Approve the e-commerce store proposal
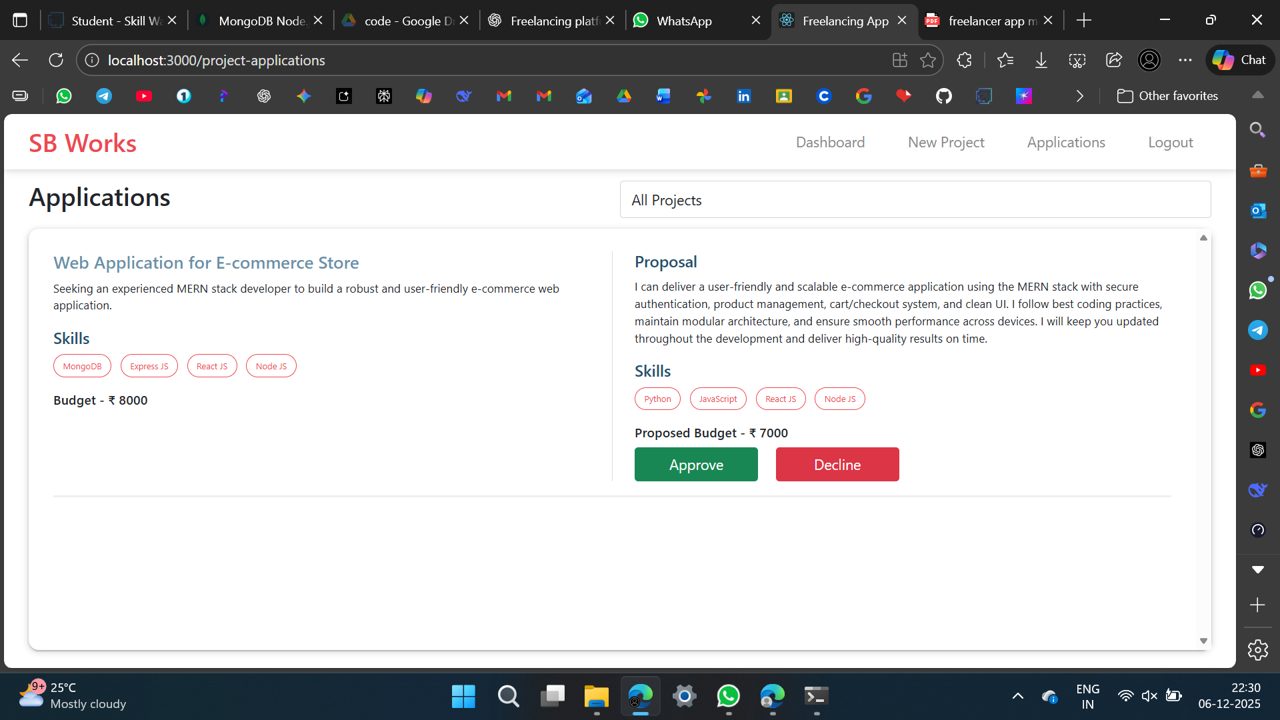Viewport: 1280px width, 720px height. pos(696,464)
